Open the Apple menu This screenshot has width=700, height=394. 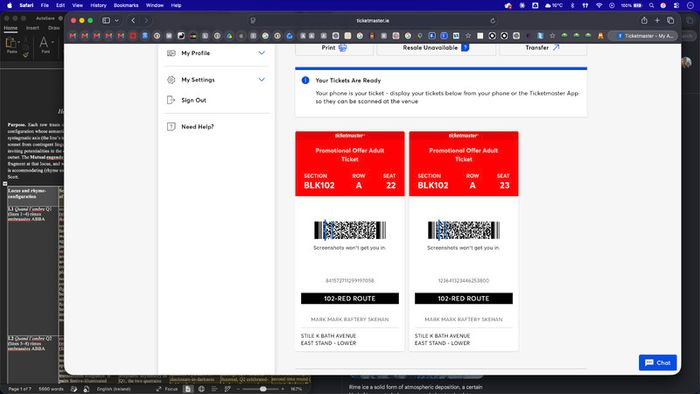click(x=9, y=5)
